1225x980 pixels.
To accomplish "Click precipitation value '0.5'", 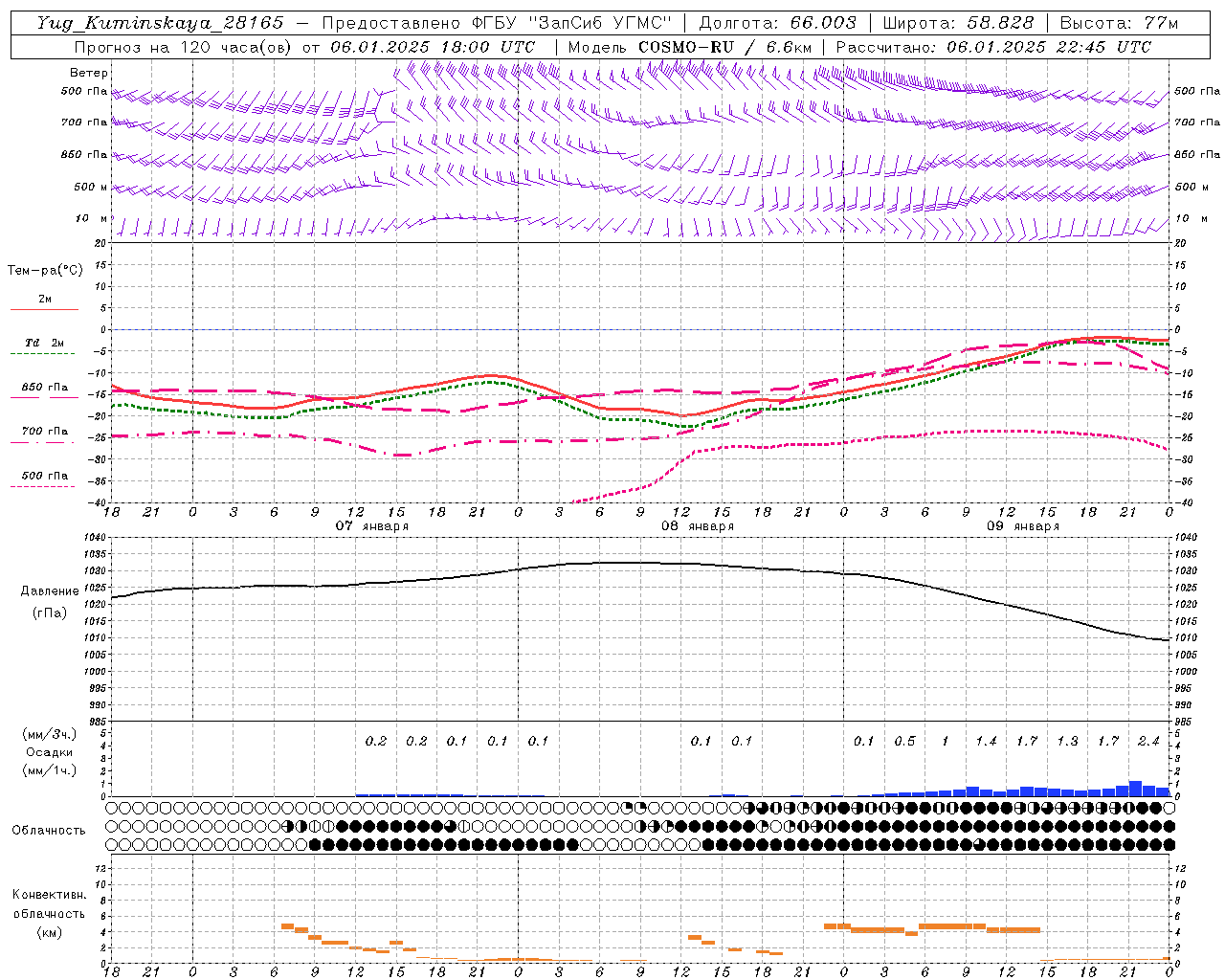I will tap(904, 741).
